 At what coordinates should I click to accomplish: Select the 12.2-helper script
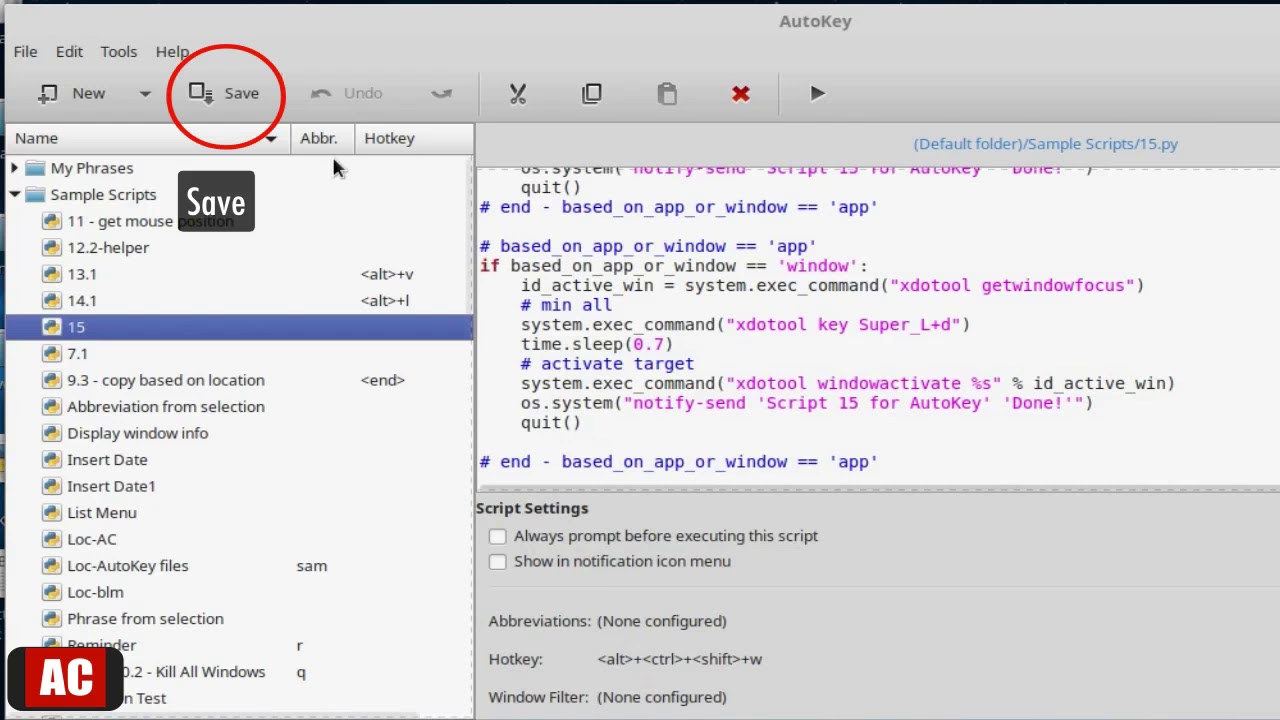click(108, 248)
